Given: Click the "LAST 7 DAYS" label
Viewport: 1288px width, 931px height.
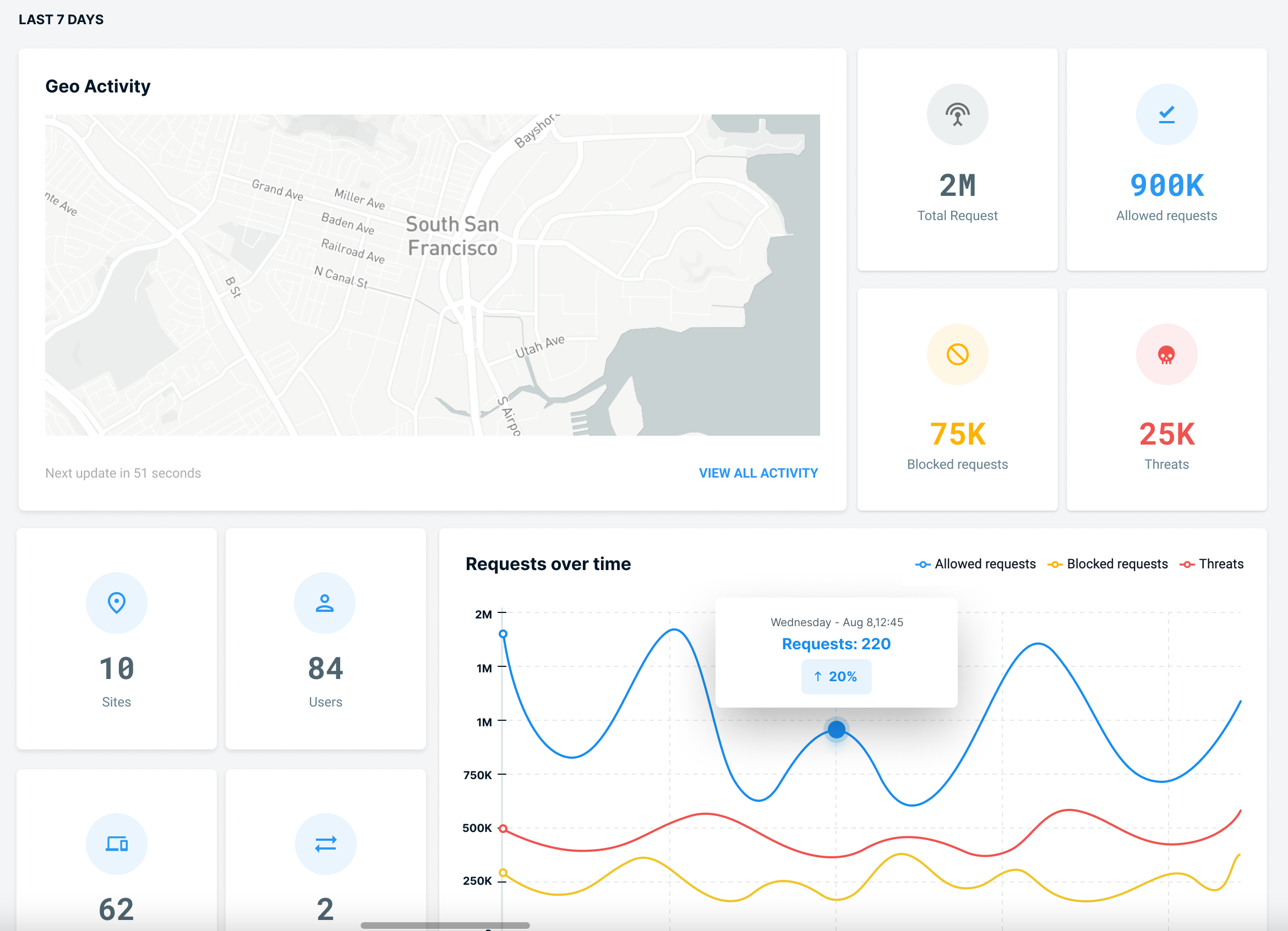Looking at the screenshot, I should click(61, 20).
